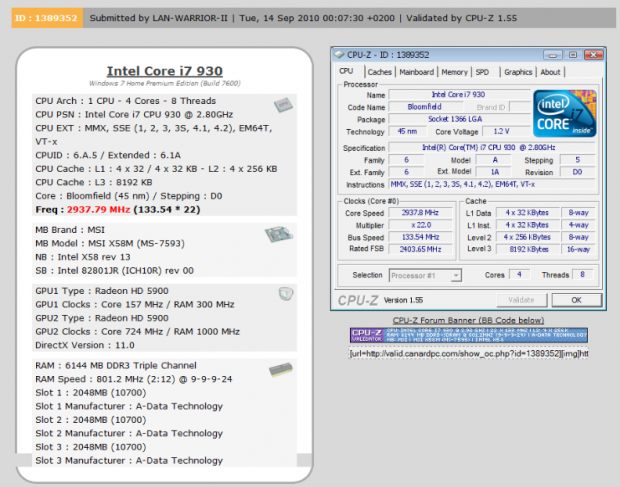This screenshot has height=487, width=620.
Task: Open the Mainboard tab
Action: (416, 72)
